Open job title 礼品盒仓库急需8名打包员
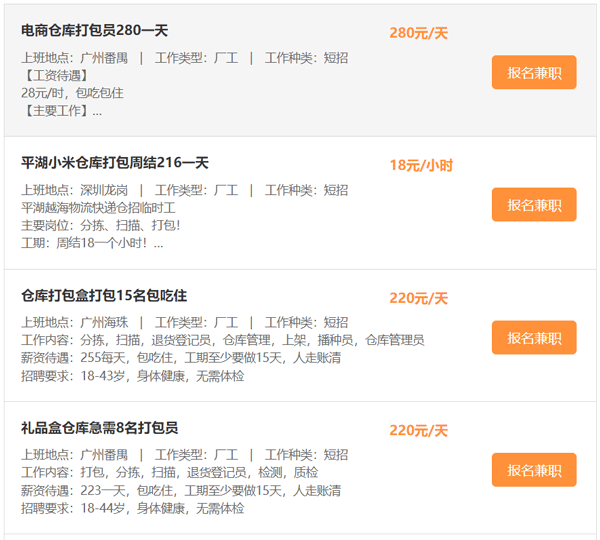 pyautogui.click(x=99, y=428)
